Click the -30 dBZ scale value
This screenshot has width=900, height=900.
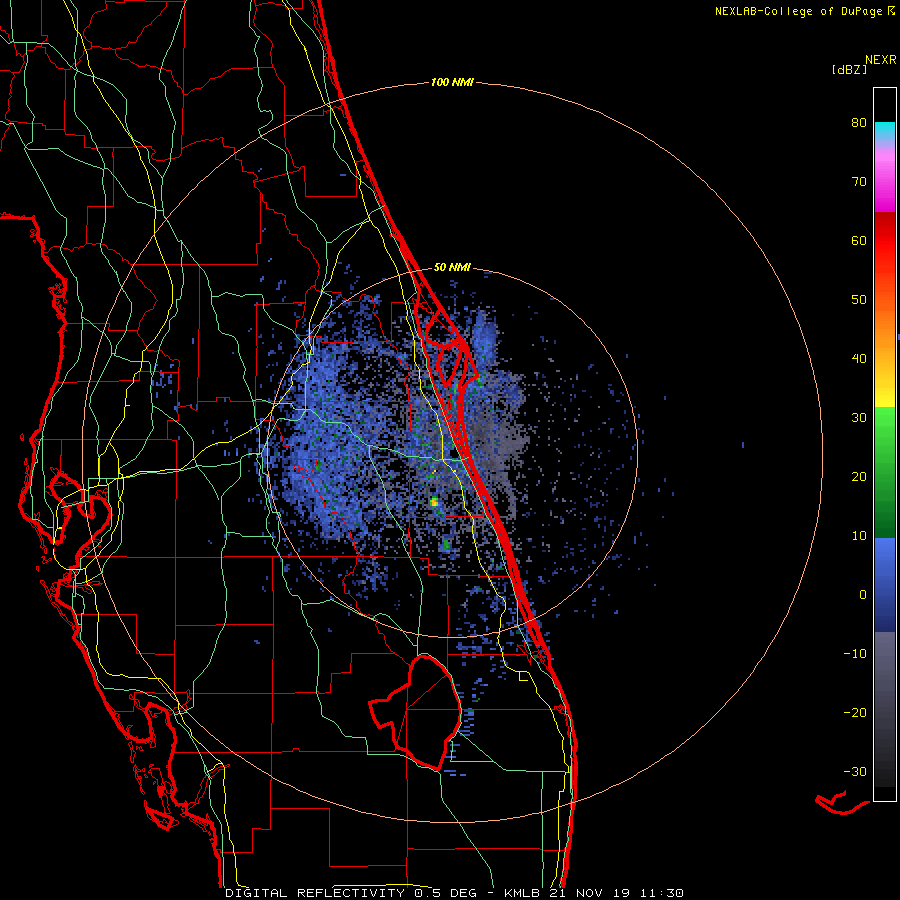[x=855, y=773]
